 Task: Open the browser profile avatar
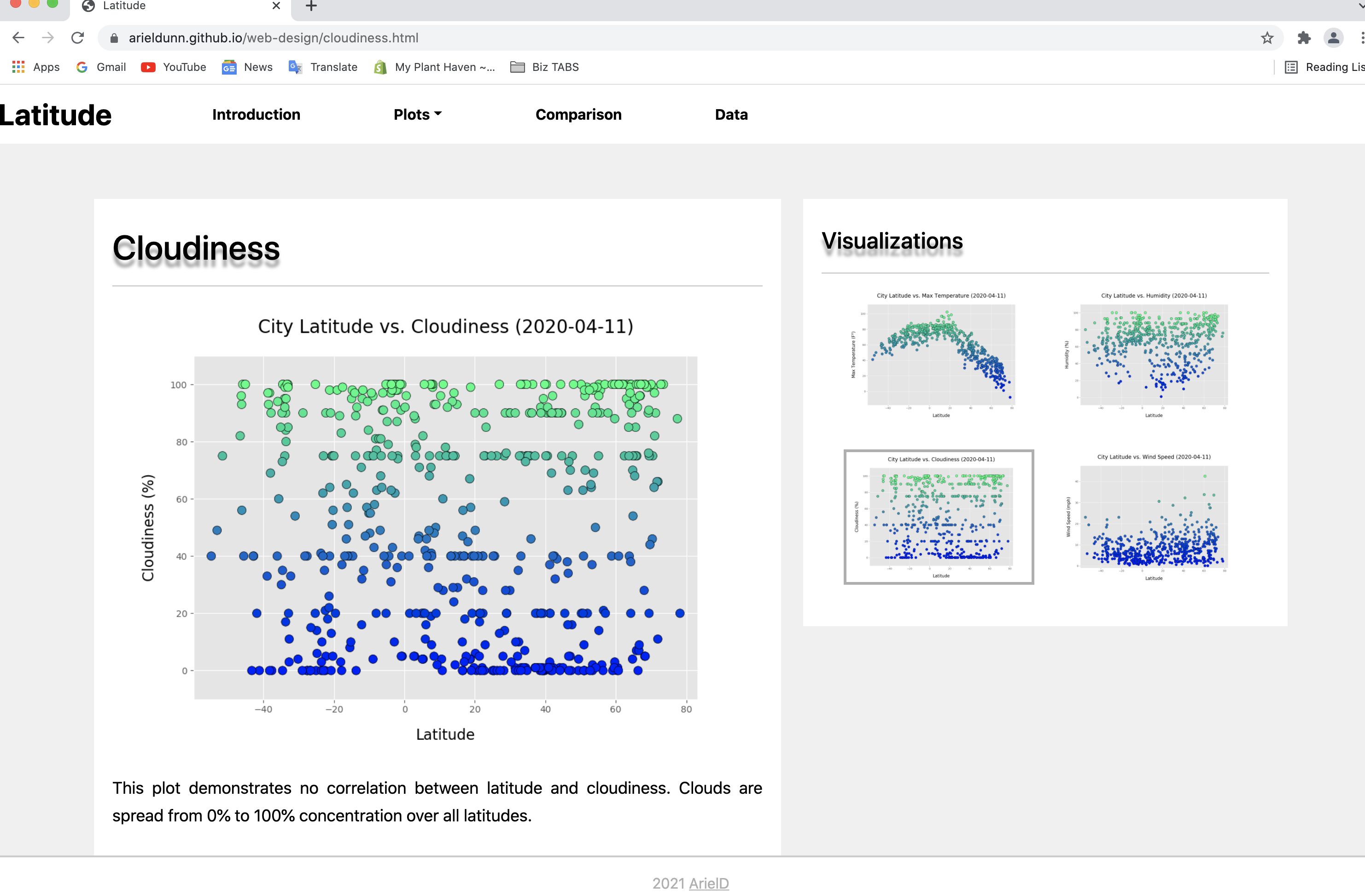point(1334,38)
